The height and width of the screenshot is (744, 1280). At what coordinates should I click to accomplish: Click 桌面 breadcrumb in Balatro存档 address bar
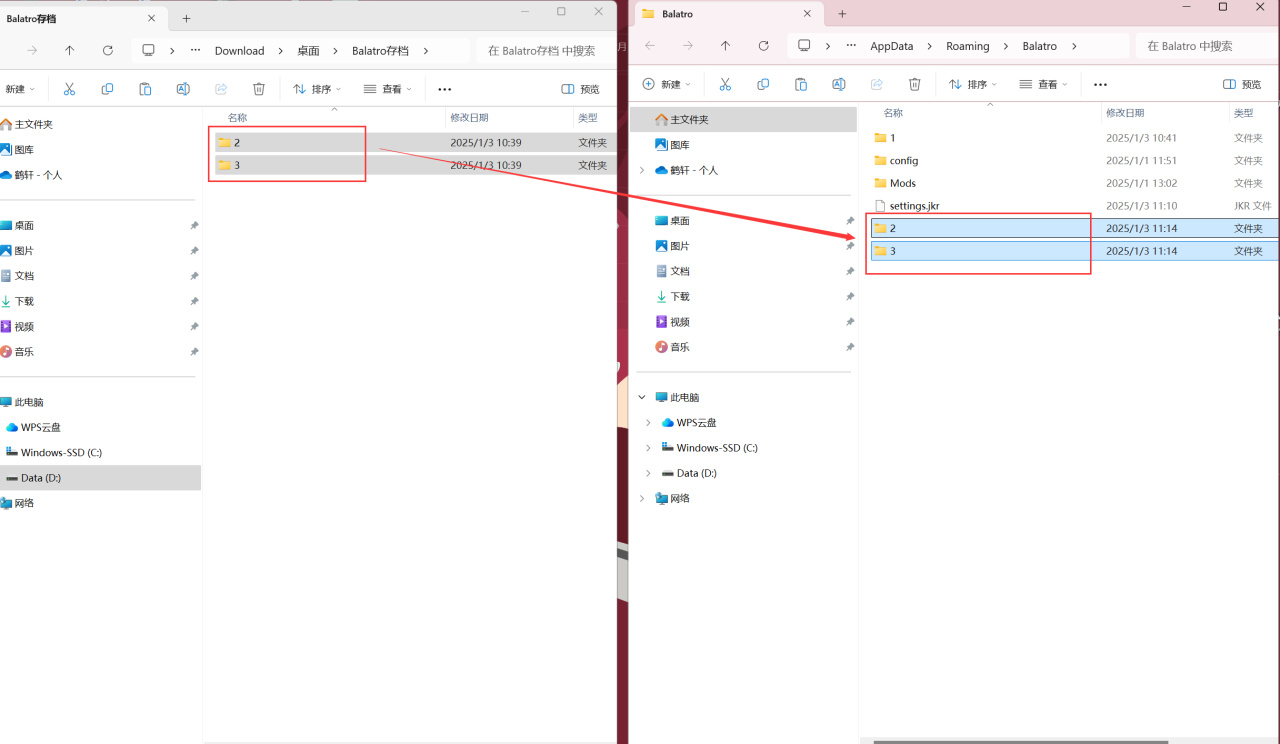(x=308, y=50)
